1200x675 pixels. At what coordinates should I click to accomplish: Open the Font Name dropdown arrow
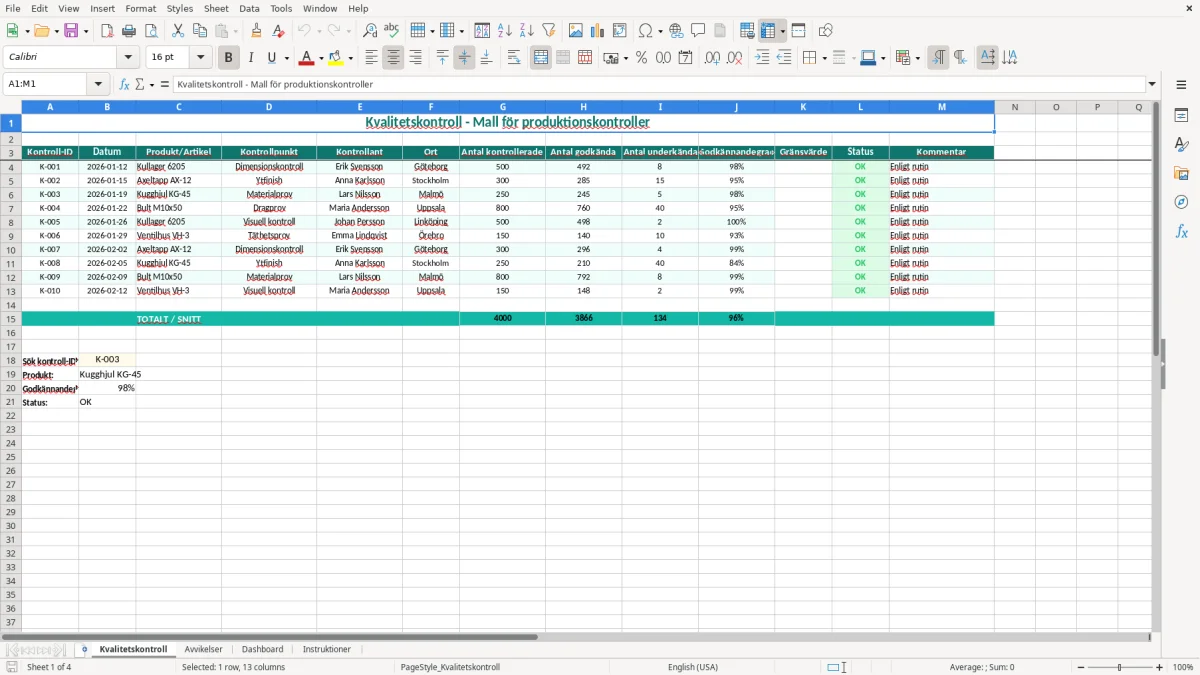pos(127,58)
